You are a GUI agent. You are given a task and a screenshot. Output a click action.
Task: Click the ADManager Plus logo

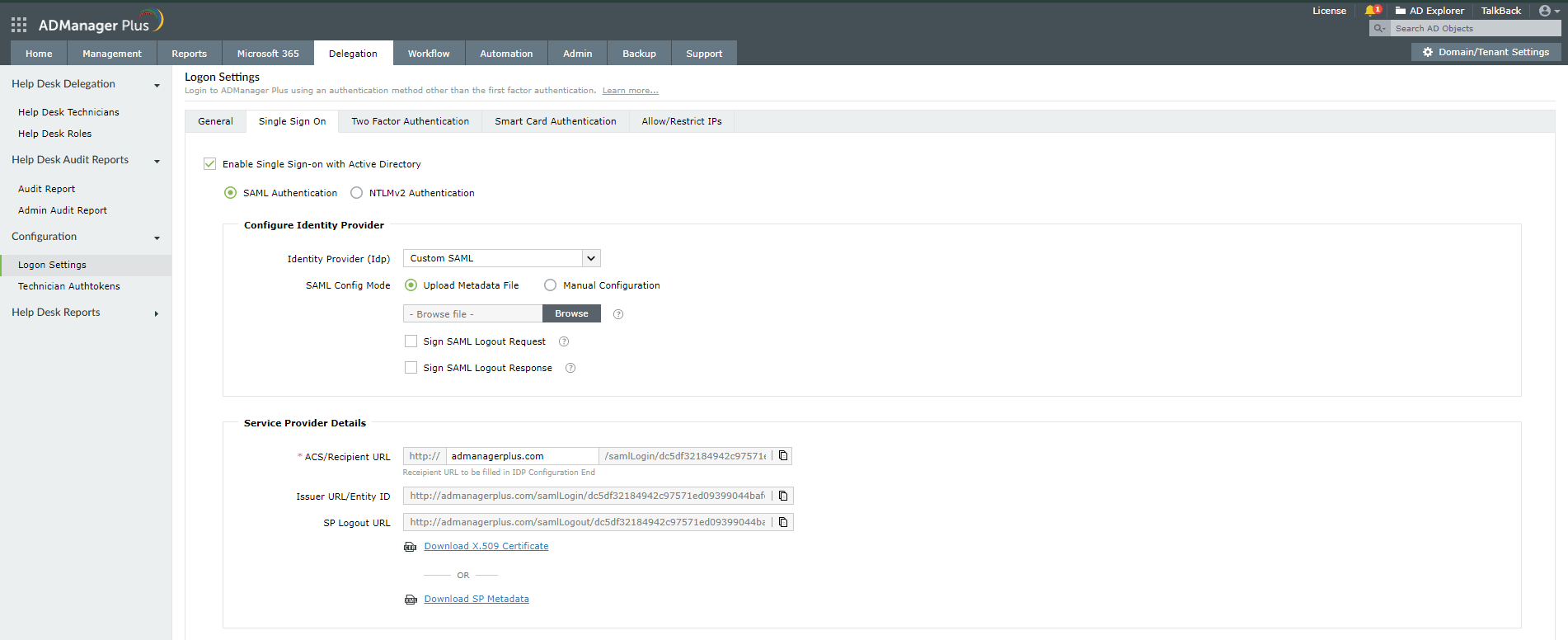coord(101,22)
